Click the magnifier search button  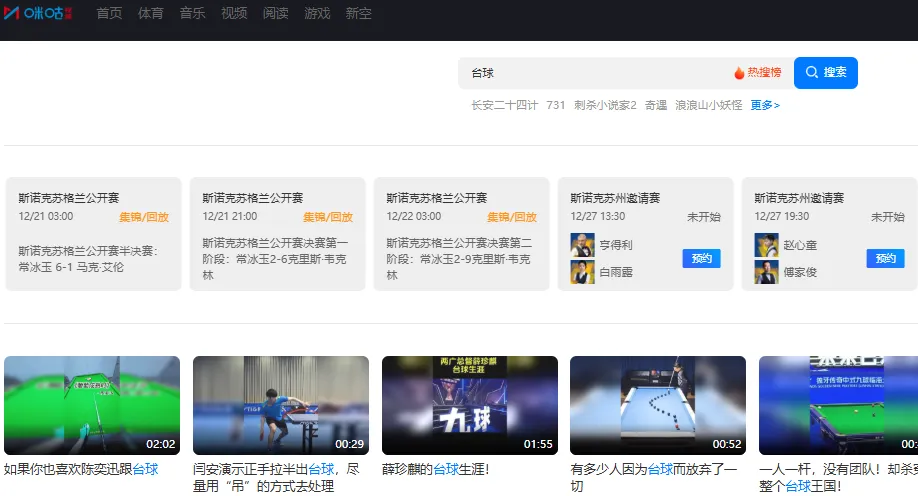pos(826,73)
